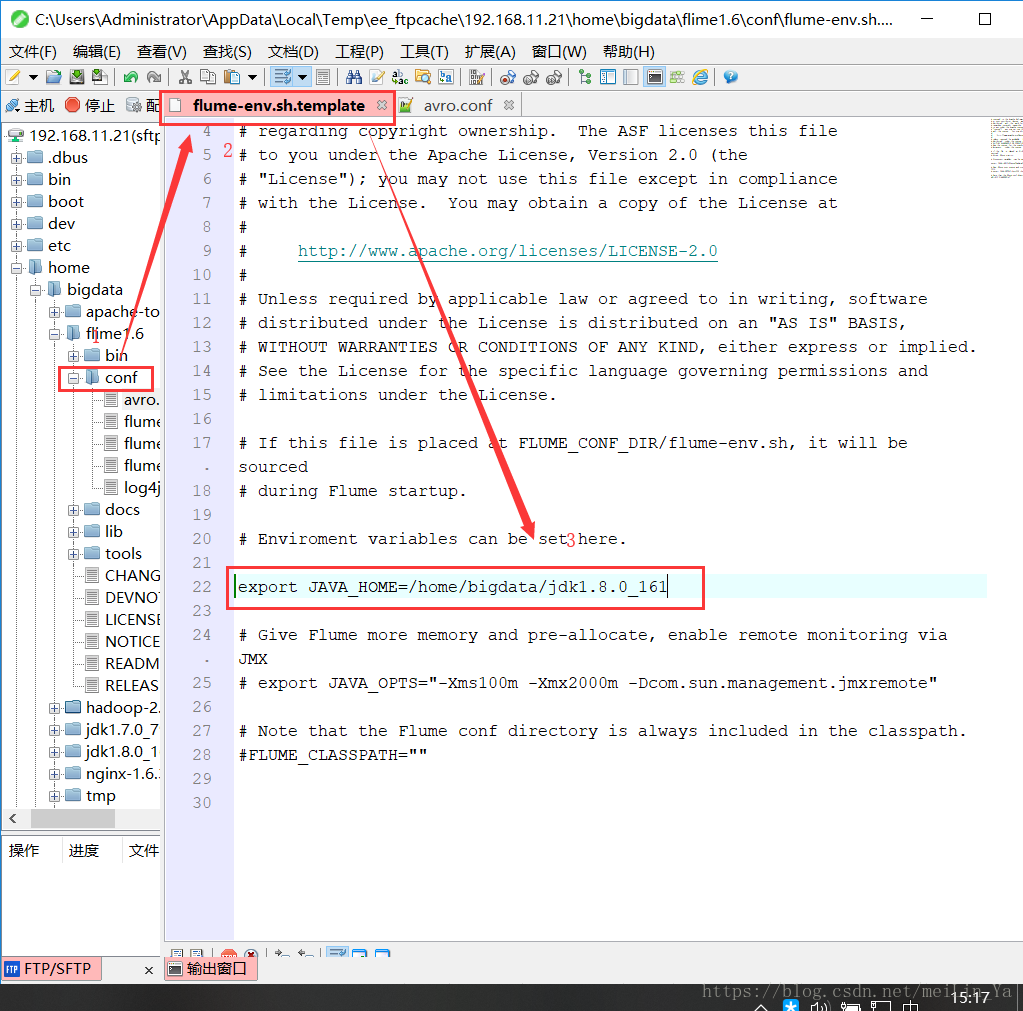
Task: Click the gray Redo arrow
Action: point(154,78)
